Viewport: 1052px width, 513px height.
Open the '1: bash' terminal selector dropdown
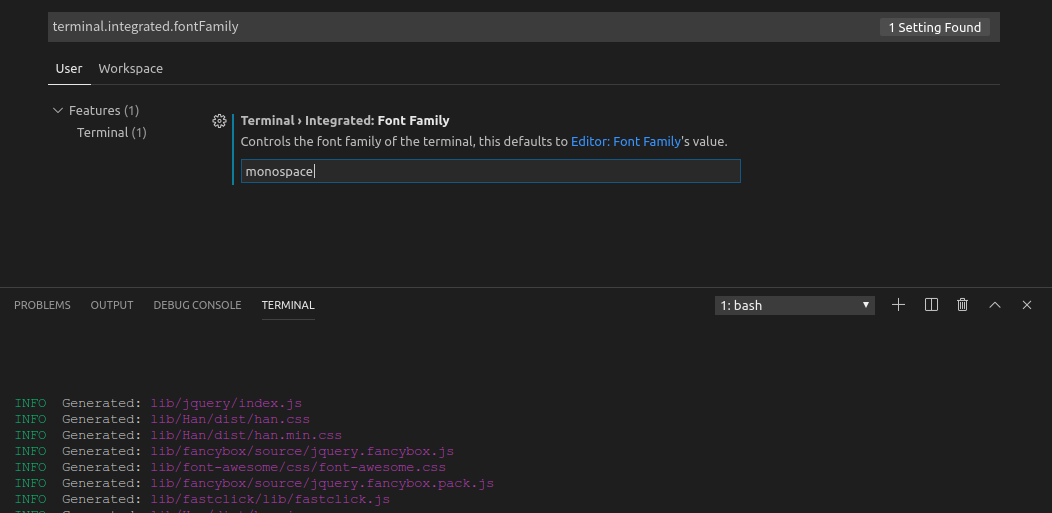coord(794,305)
